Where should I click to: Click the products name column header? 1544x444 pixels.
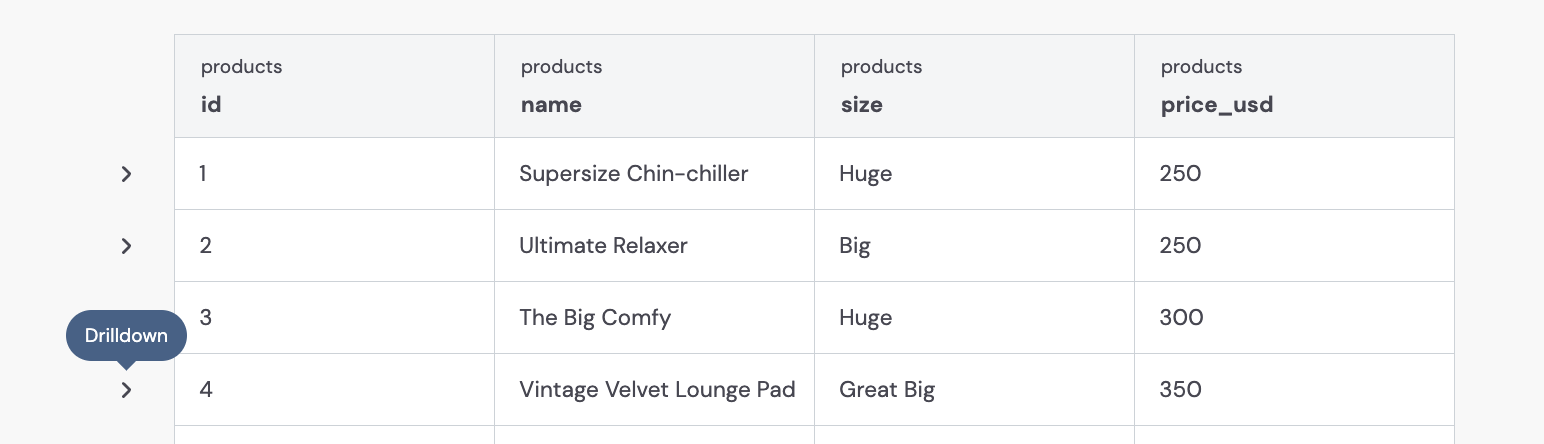pos(654,86)
